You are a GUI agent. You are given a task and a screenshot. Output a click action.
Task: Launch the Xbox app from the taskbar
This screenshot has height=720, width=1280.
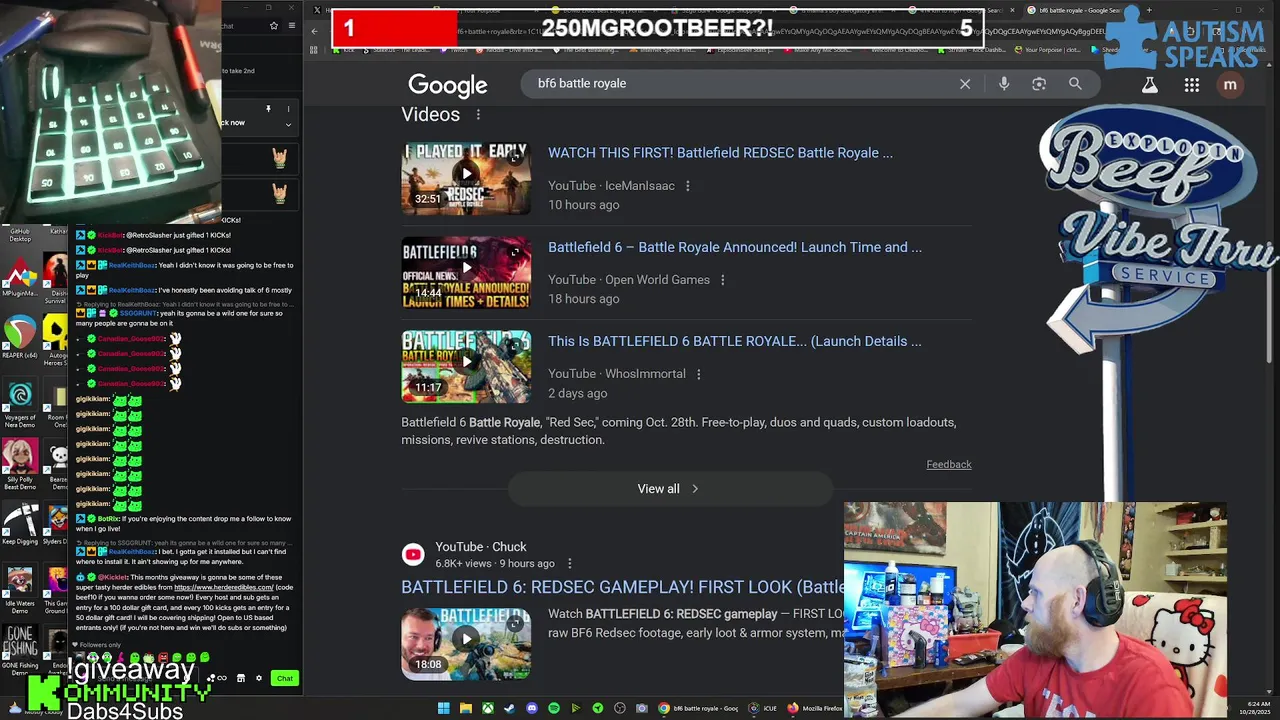point(488,708)
